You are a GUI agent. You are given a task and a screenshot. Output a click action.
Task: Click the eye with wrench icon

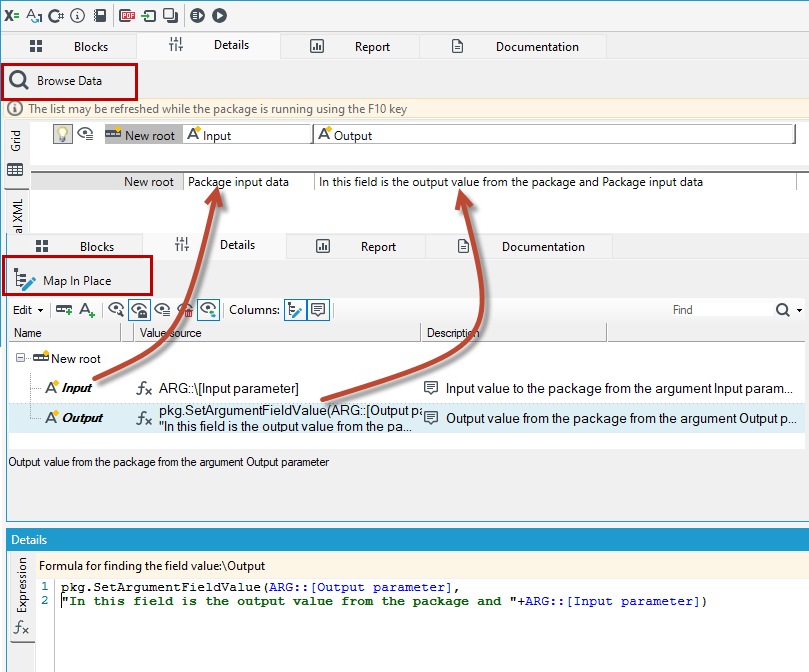(116, 310)
